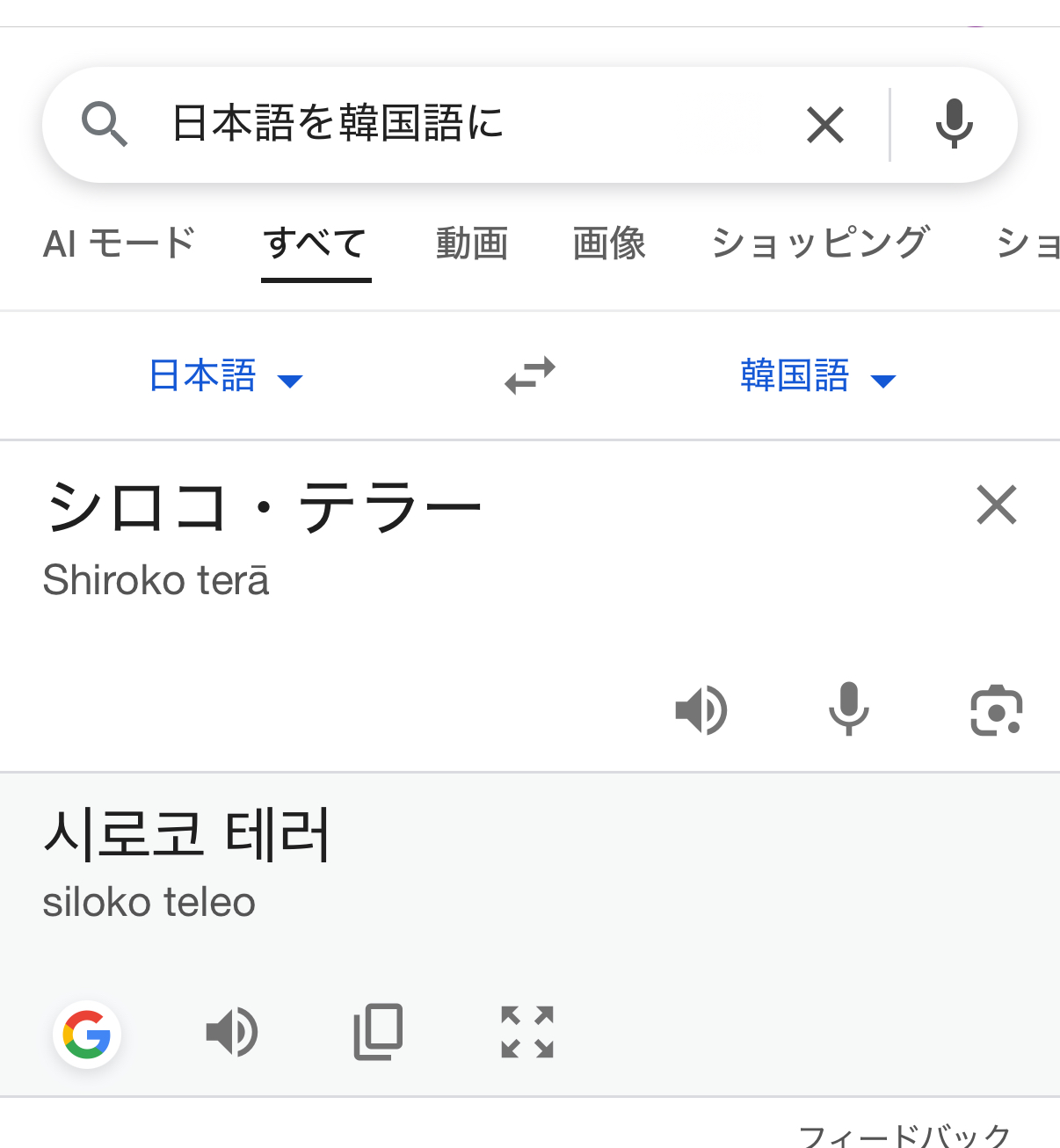Open the 動画 results tab

pyautogui.click(x=472, y=243)
